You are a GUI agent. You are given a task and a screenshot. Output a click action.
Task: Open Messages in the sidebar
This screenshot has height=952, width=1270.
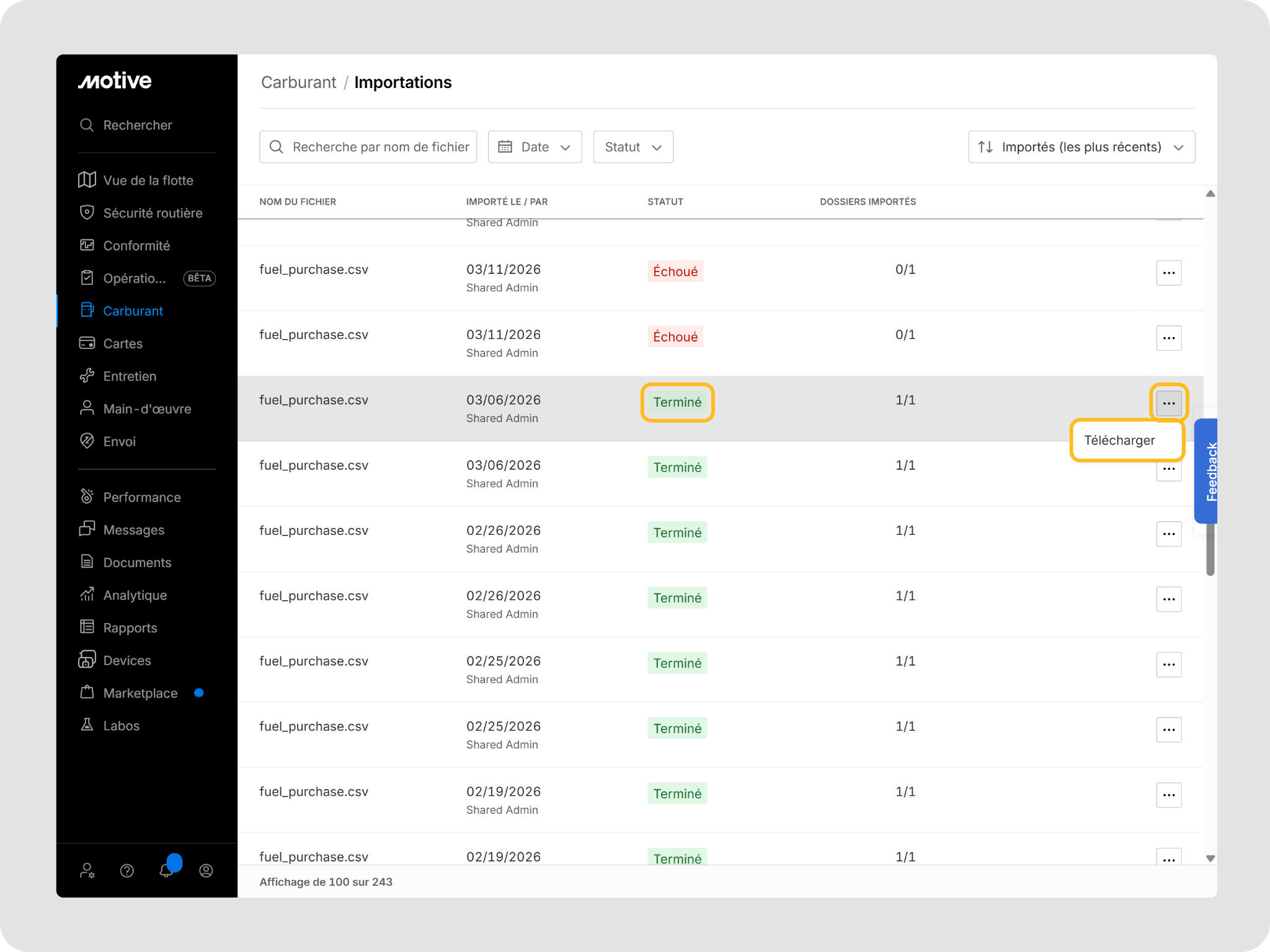click(122, 530)
